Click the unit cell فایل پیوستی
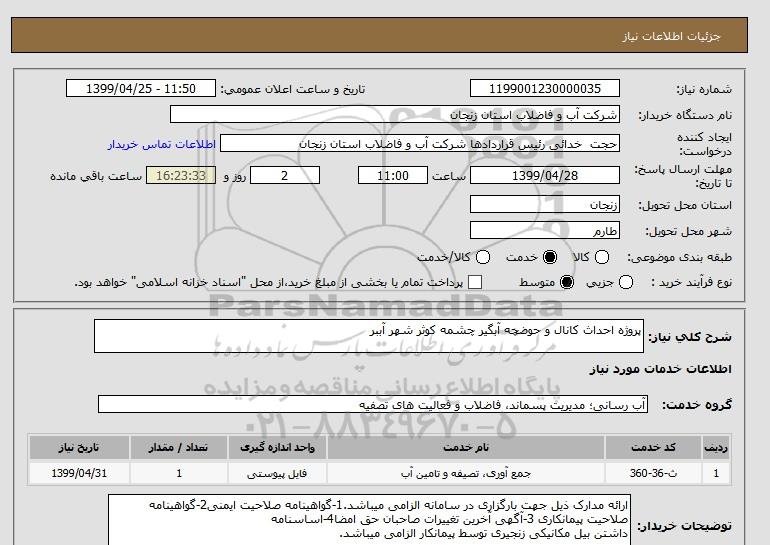 click(277, 473)
